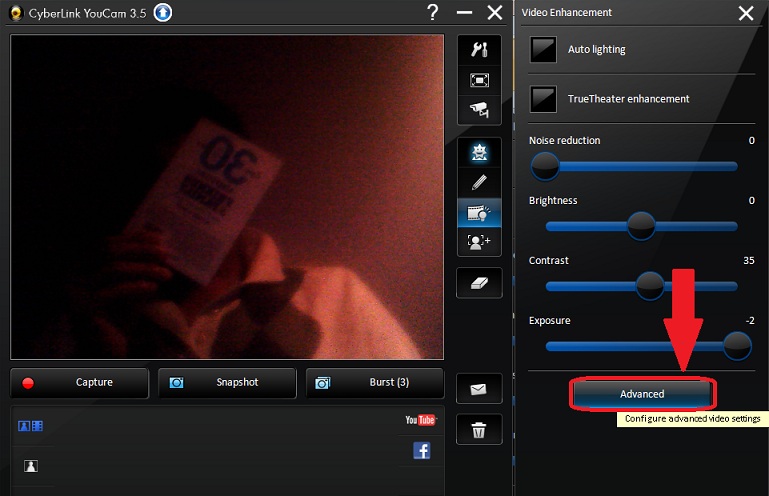Click the Noise reduction label

pos(564,140)
